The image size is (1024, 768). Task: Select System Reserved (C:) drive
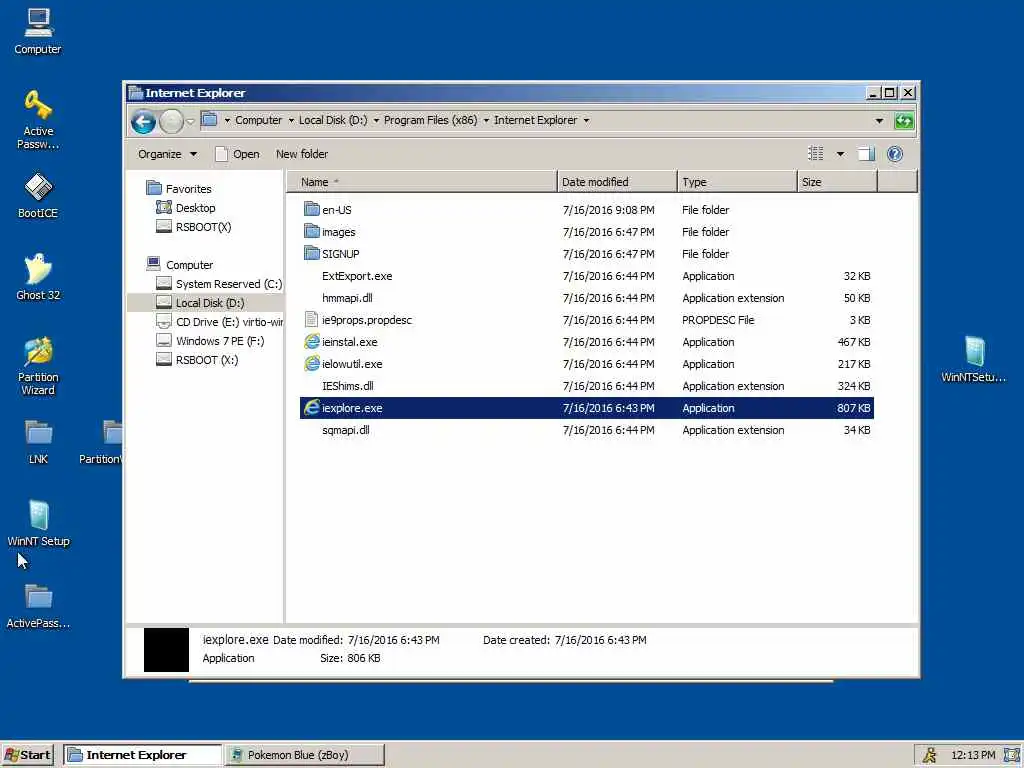229,283
